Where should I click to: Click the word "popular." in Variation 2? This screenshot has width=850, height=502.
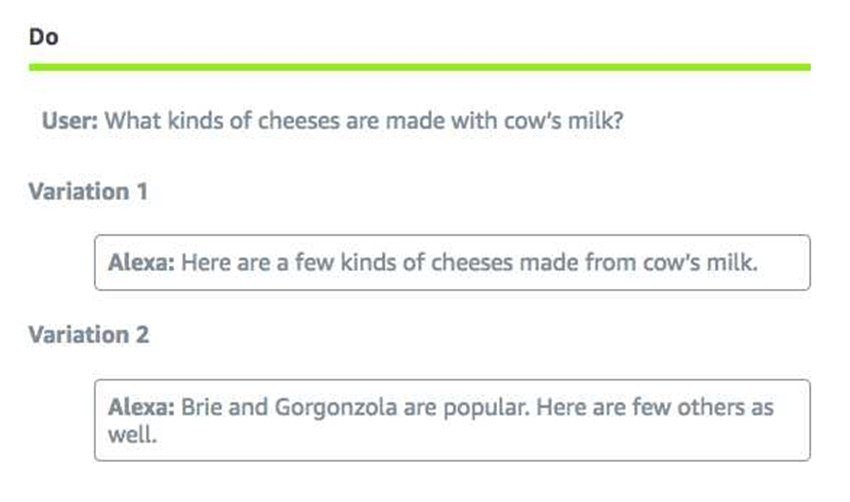pyautogui.click(x=486, y=407)
